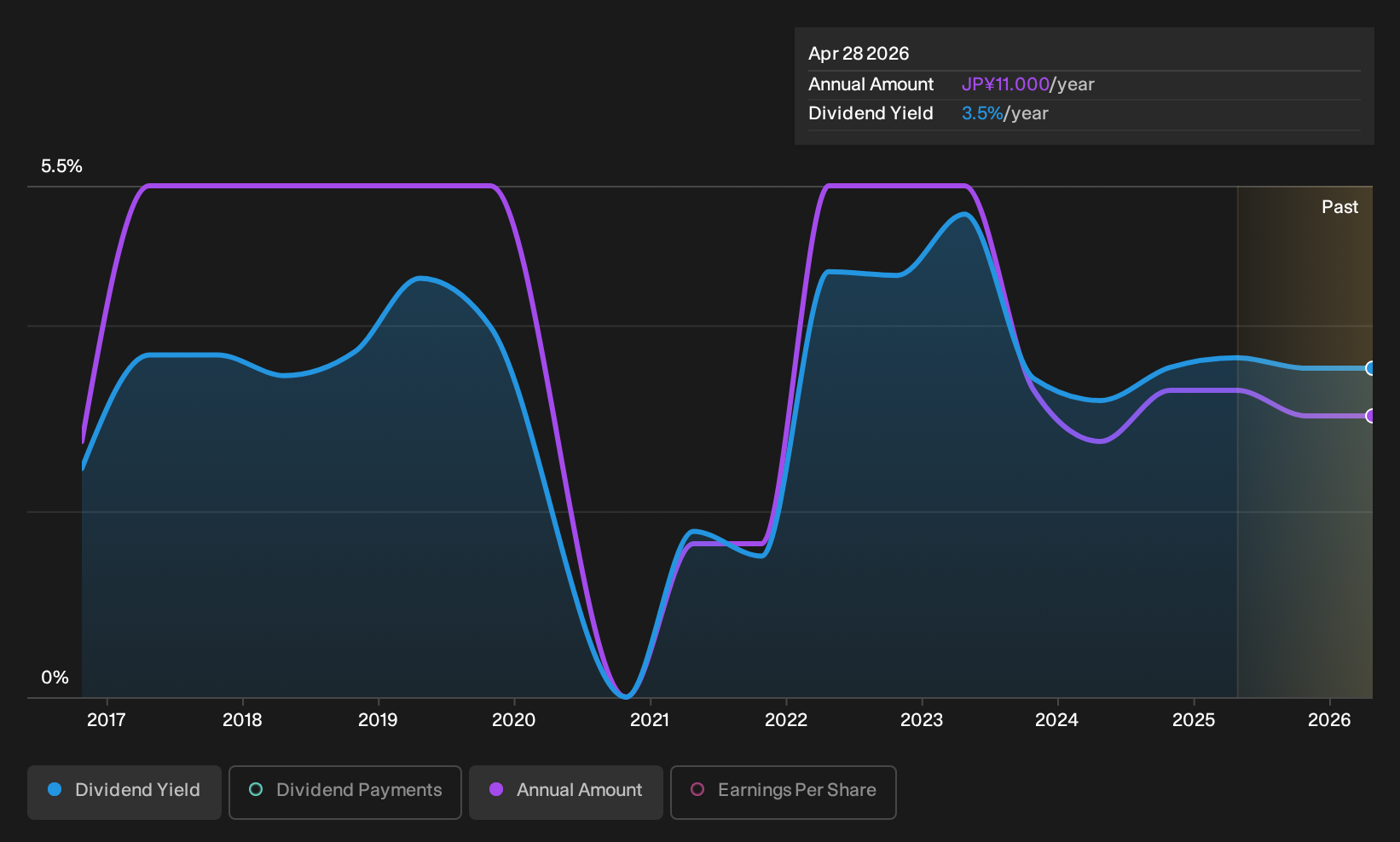Click the 'Past' region label
This screenshot has height=842, width=1400.
point(1339,207)
